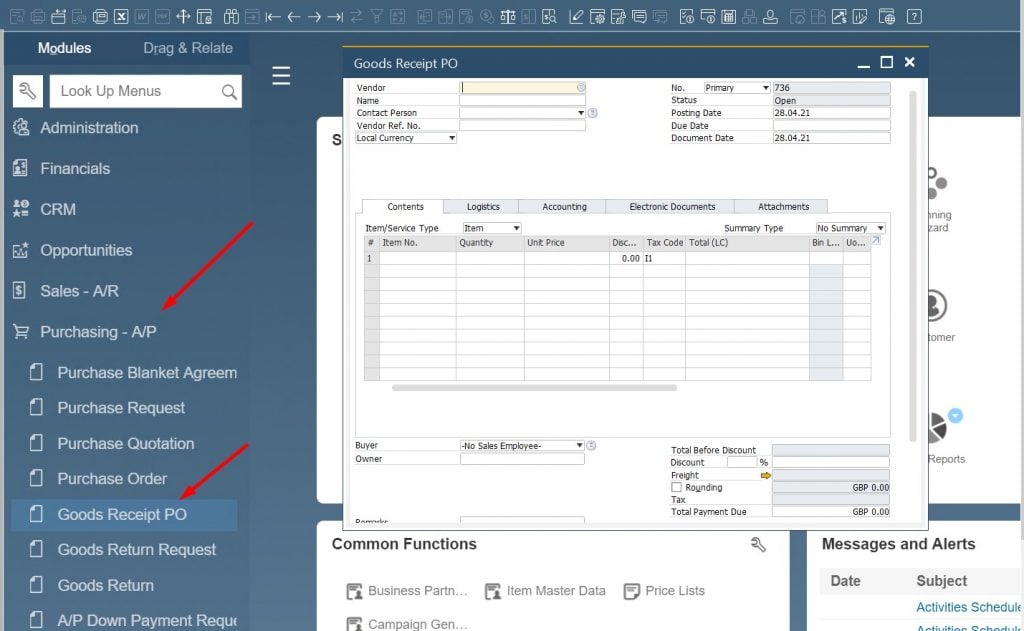Click inside the Look Up Menus search field
The height and width of the screenshot is (631, 1024).
click(140, 90)
